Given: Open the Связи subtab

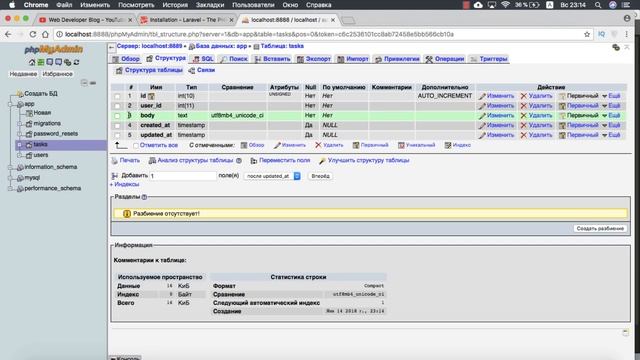Looking at the screenshot, I should click(202, 70).
